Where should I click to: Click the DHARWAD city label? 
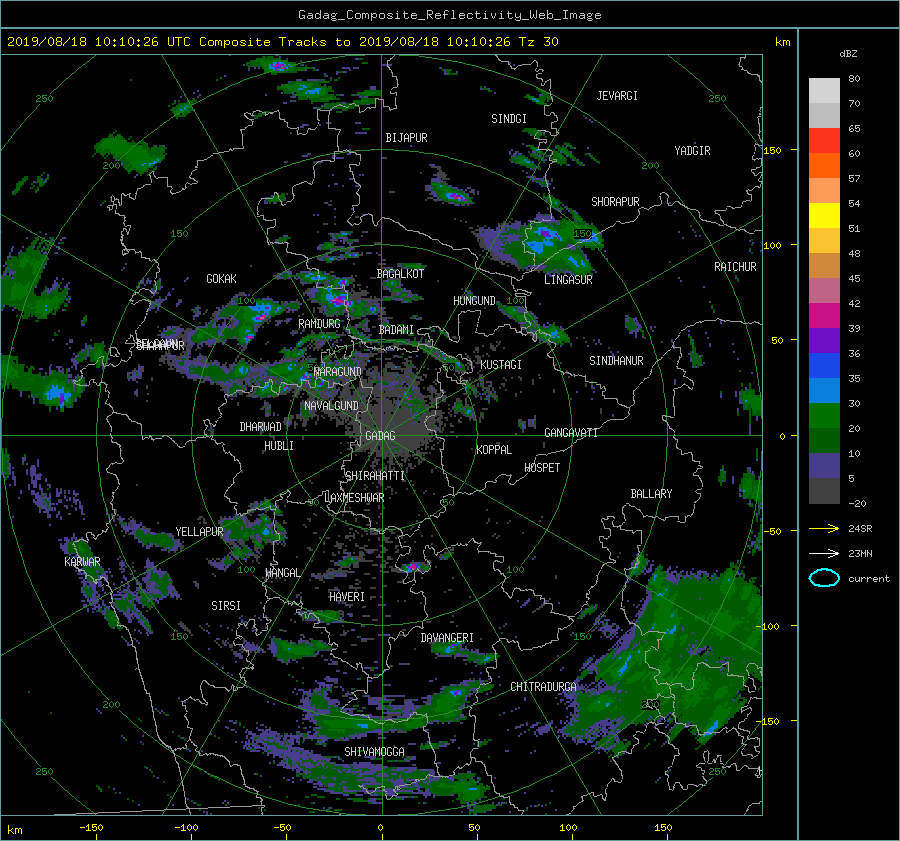tap(260, 427)
